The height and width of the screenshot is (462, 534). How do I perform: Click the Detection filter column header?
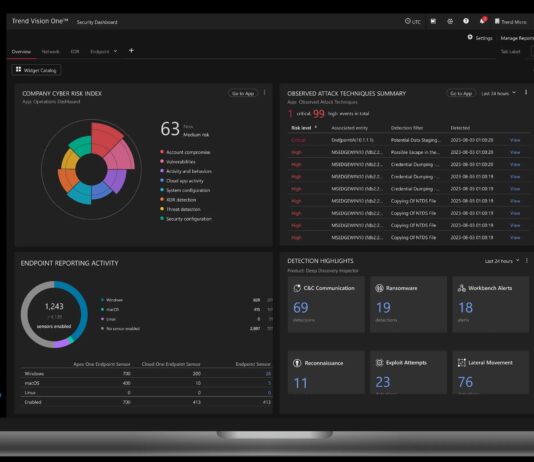pos(407,128)
